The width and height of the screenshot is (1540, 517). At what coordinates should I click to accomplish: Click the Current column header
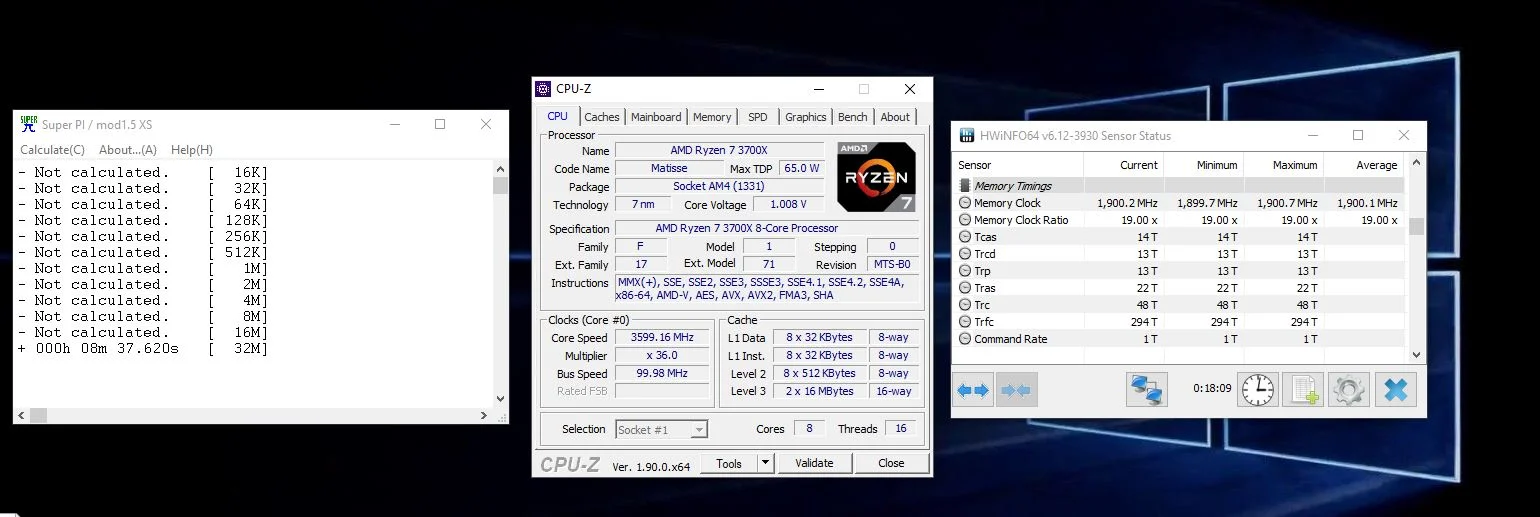tap(1123, 165)
